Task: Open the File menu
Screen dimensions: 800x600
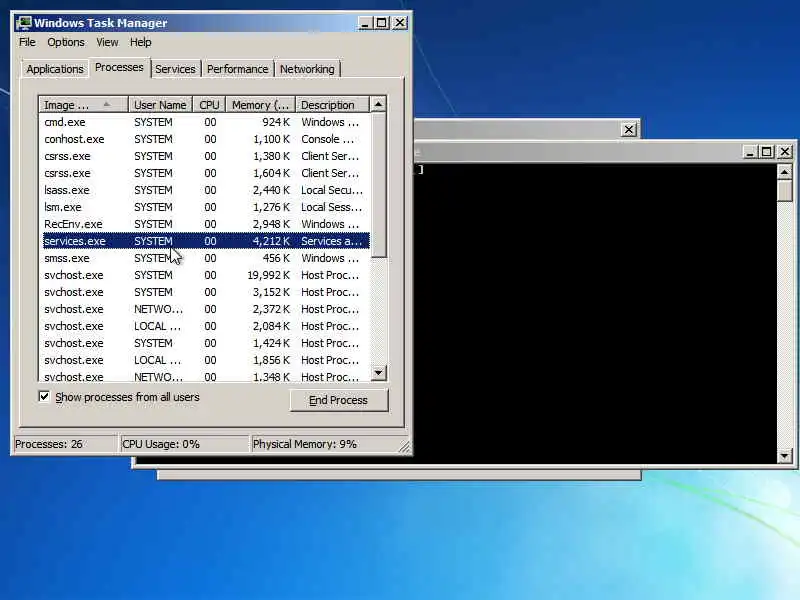Action: [x=27, y=42]
